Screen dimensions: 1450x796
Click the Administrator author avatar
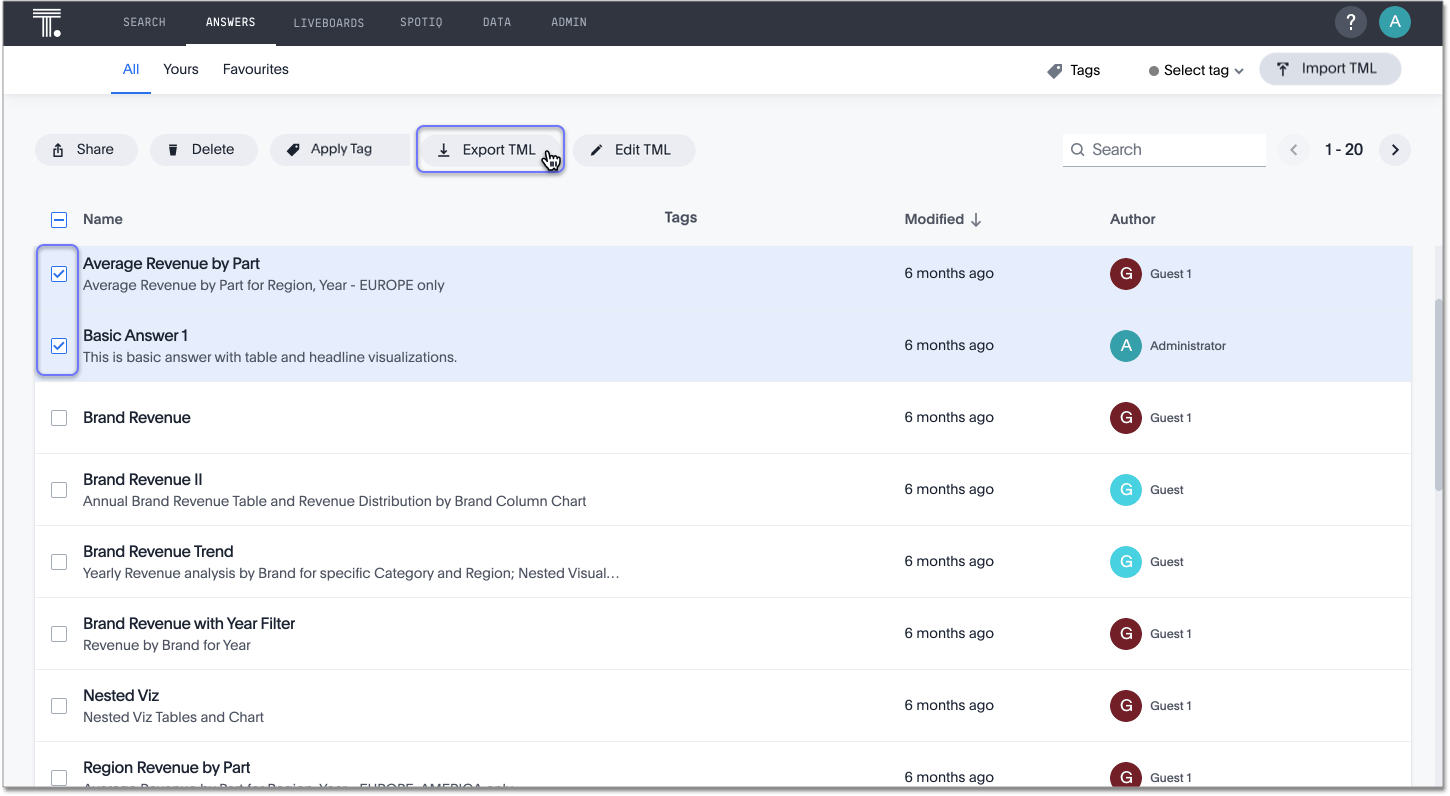click(x=1126, y=346)
